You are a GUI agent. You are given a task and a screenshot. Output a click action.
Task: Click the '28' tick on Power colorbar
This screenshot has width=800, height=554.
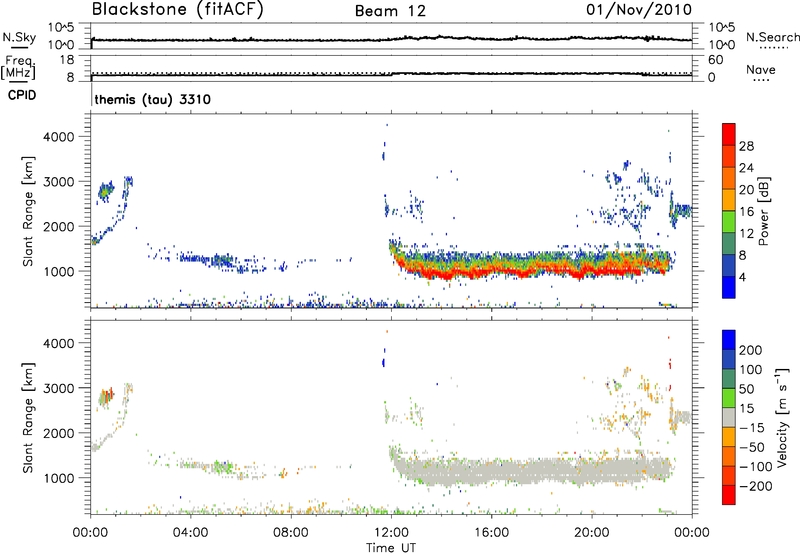pos(746,146)
